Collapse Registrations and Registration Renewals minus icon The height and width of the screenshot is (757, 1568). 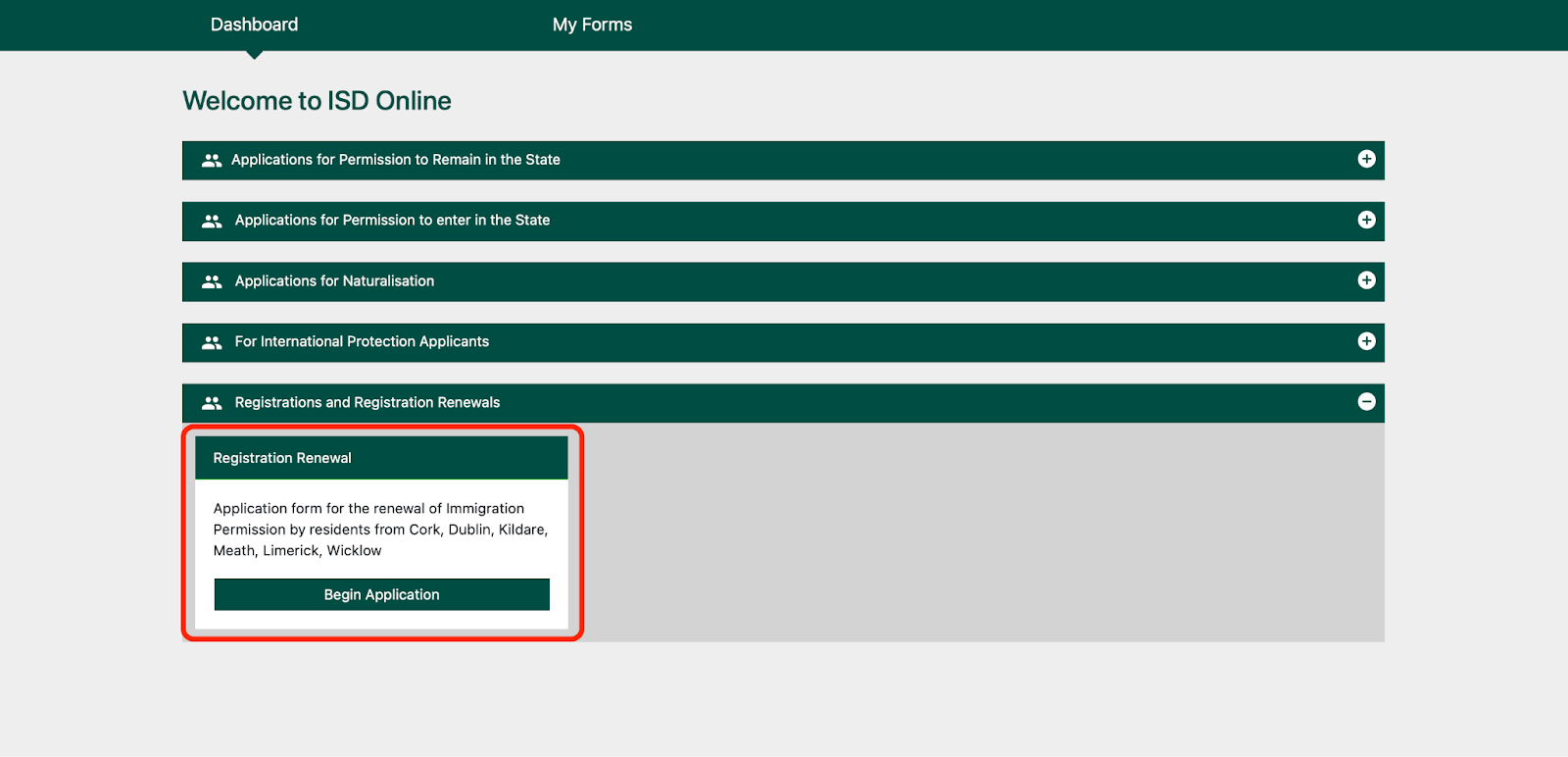1366,402
